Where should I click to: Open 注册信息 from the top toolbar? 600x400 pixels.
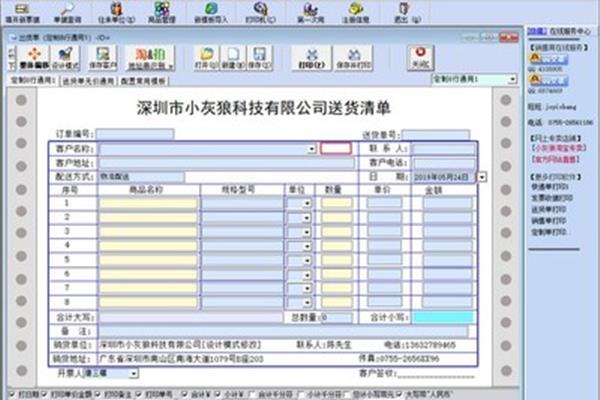[x=355, y=12]
